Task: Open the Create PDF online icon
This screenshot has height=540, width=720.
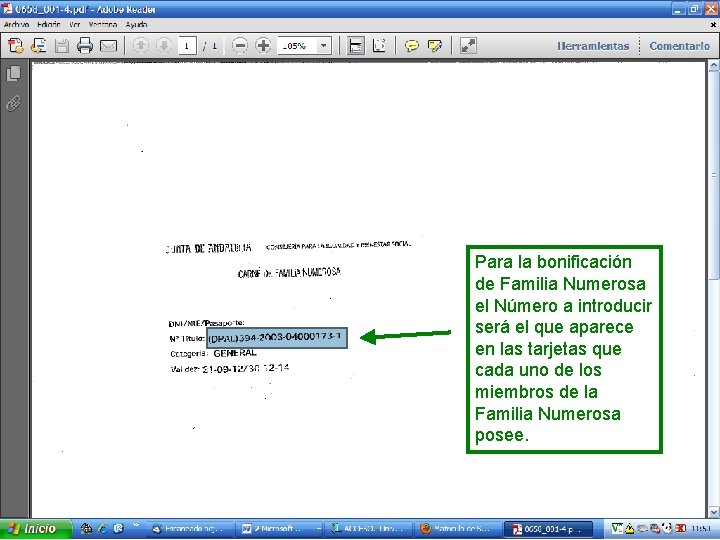Action: [x=16, y=45]
